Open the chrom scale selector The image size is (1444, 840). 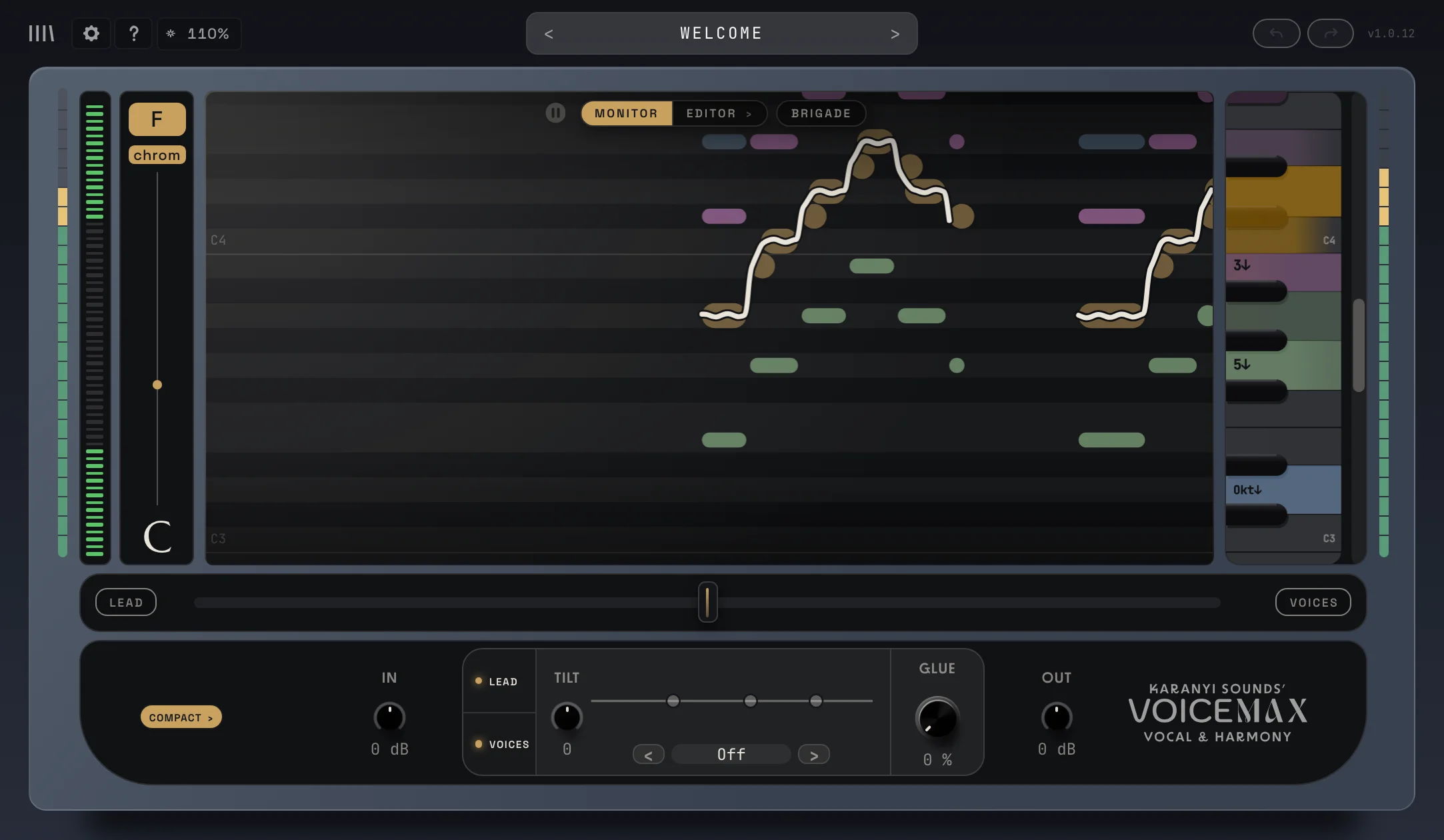(157, 155)
